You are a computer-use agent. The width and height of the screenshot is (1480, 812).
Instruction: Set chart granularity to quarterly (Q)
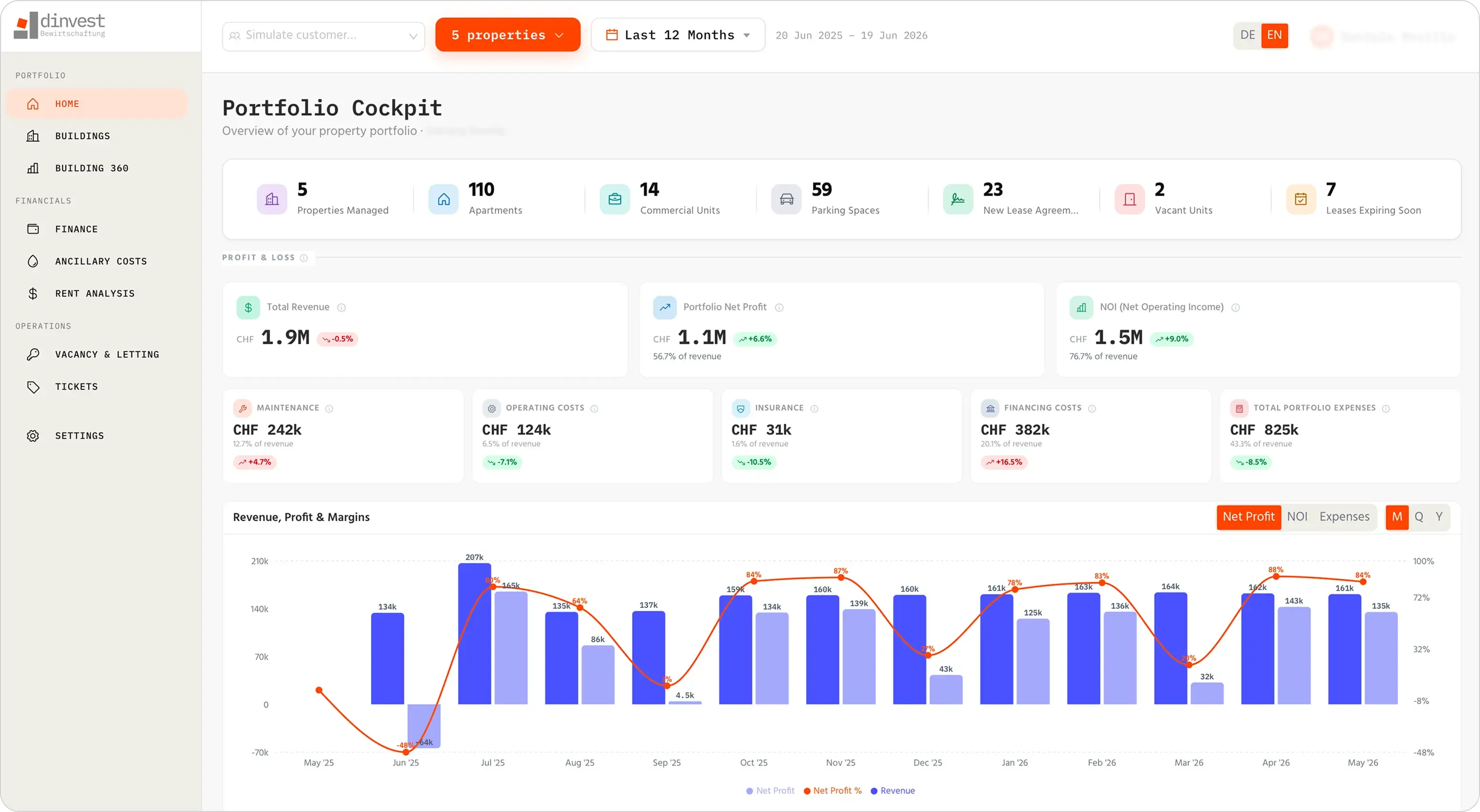pyautogui.click(x=1419, y=517)
